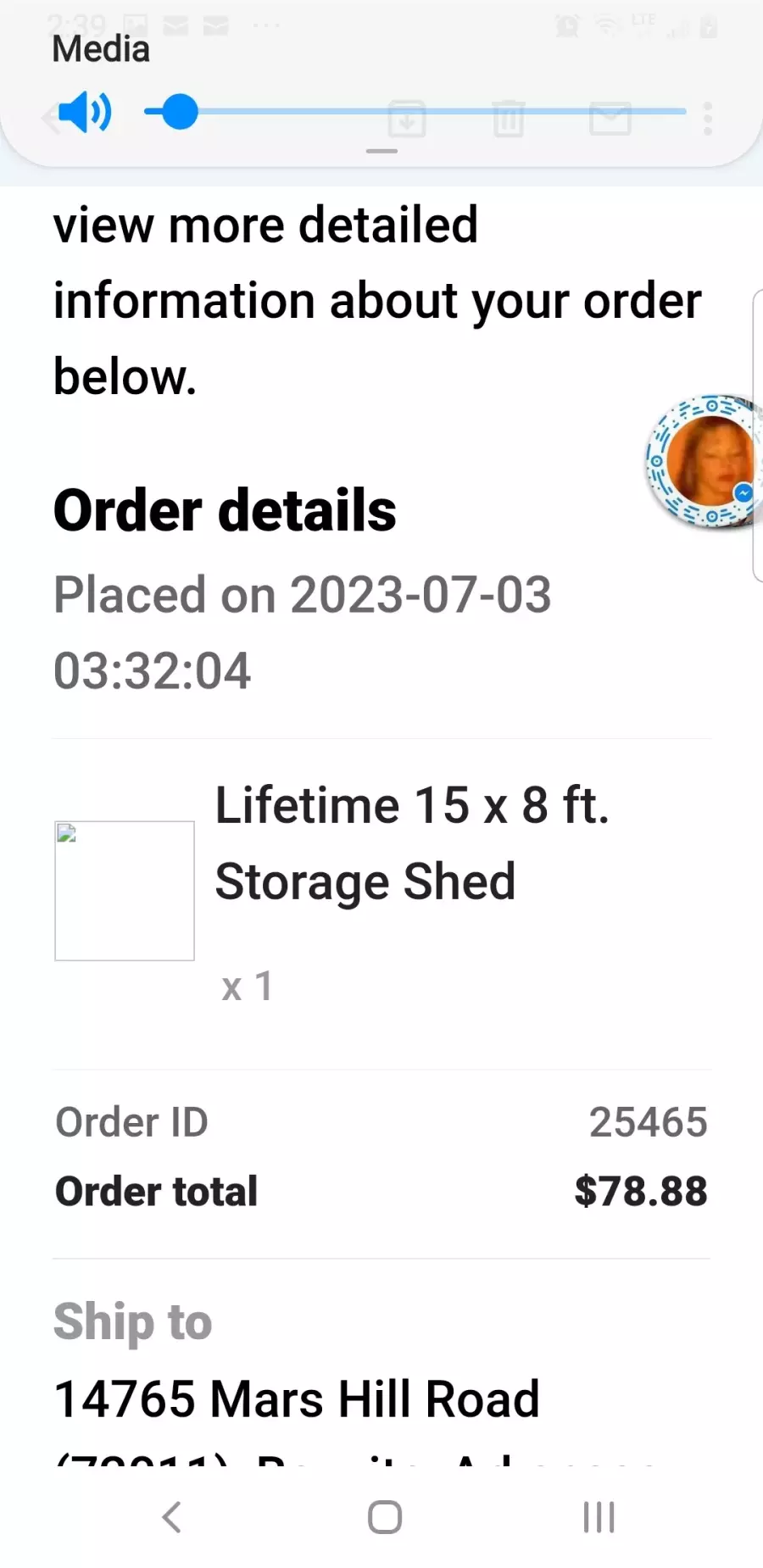The width and height of the screenshot is (763, 1568).
Task: Tap the 14765 Mars Hill Road address
Action: coord(297,1398)
